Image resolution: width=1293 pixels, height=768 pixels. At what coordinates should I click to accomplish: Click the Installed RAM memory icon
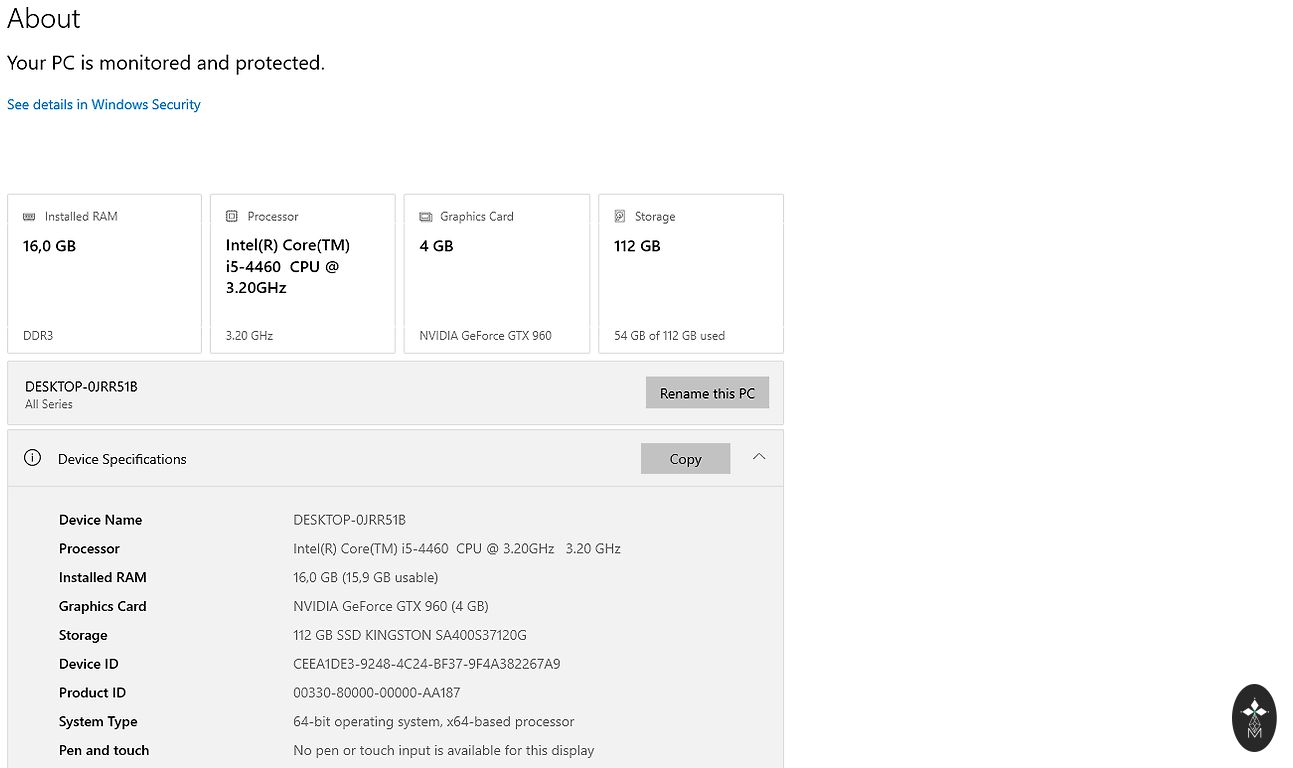coord(29,216)
